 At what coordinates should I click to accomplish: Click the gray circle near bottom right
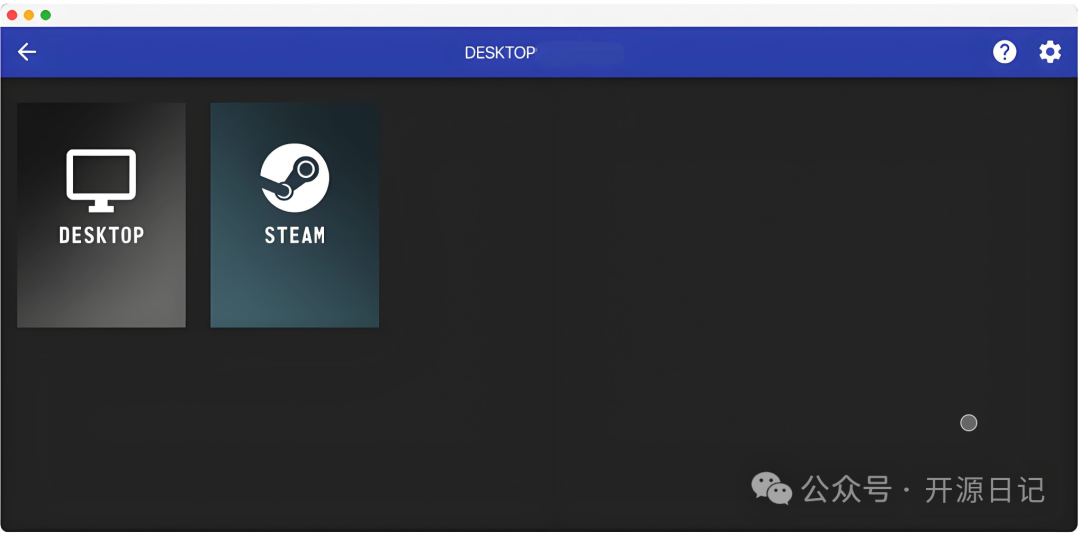click(x=968, y=423)
